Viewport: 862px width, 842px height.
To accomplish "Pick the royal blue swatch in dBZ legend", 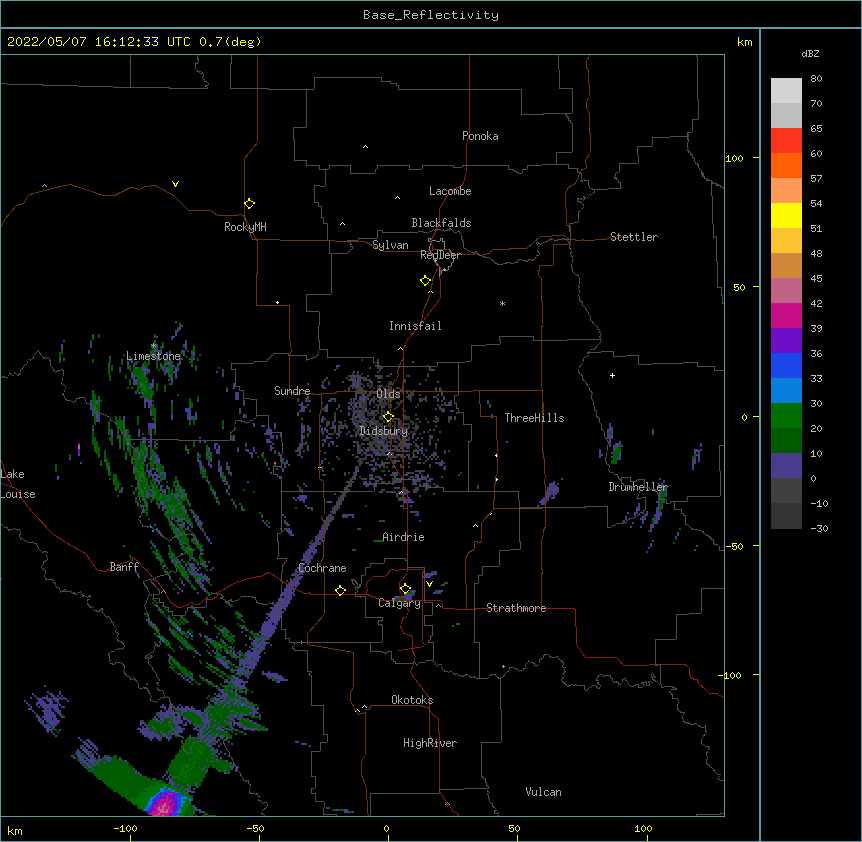I will point(786,365).
